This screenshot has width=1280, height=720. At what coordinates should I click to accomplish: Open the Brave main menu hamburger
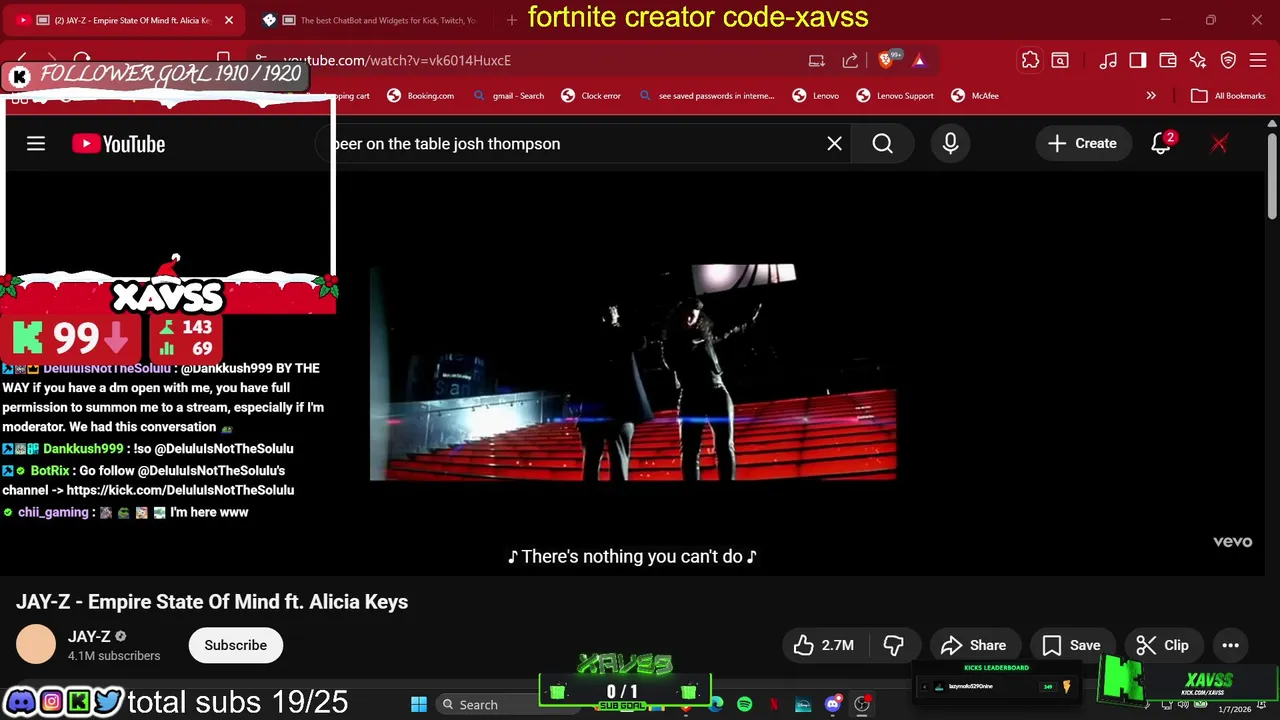coord(1258,60)
